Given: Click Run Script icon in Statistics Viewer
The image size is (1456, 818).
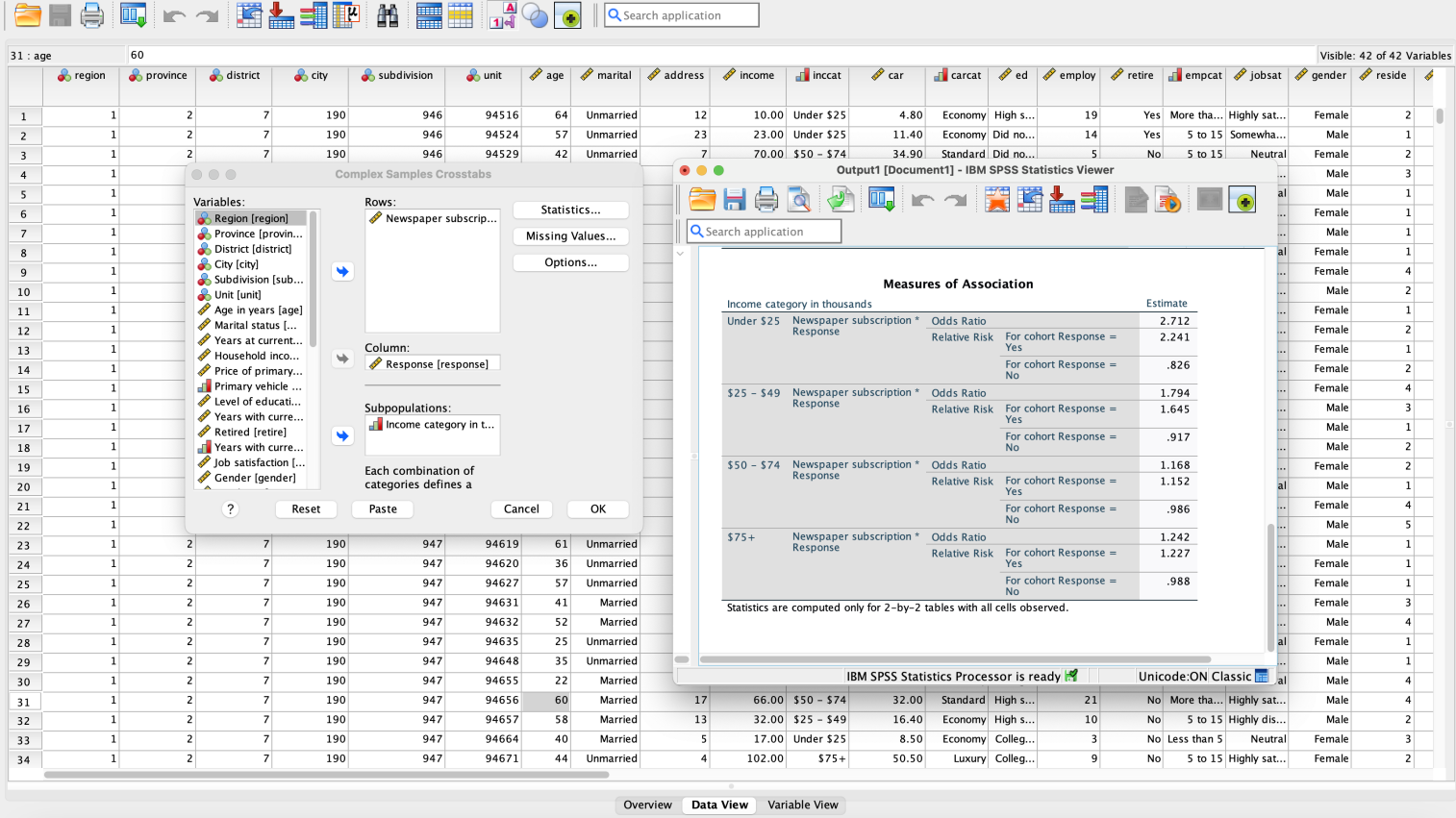Looking at the screenshot, I should click(1168, 200).
